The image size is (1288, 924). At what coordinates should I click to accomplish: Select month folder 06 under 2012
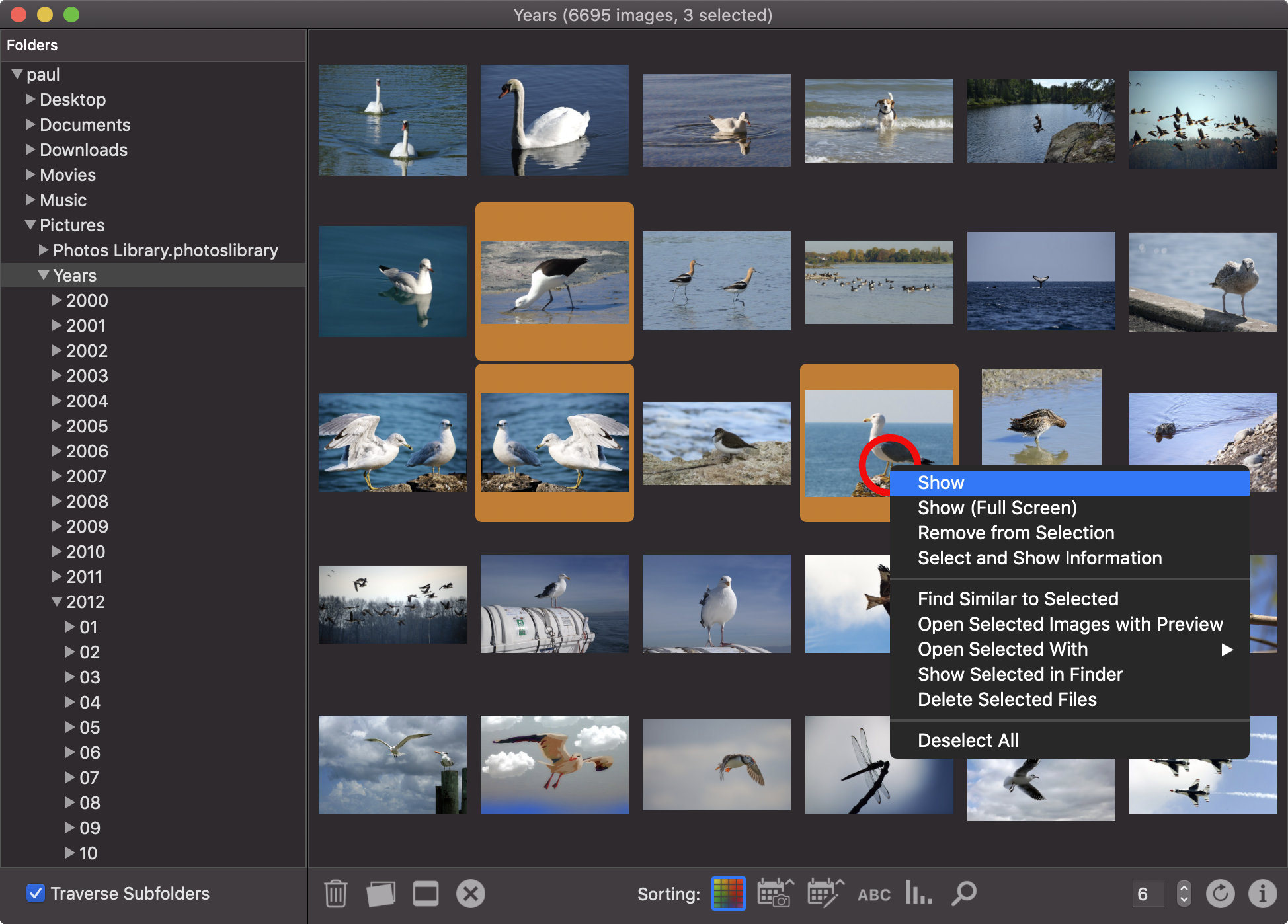click(x=153, y=752)
